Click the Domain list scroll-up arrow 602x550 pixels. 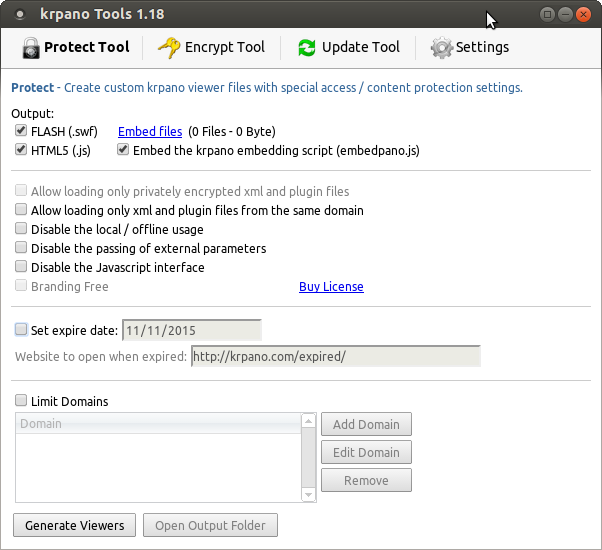pyautogui.click(x=309, y=423)
